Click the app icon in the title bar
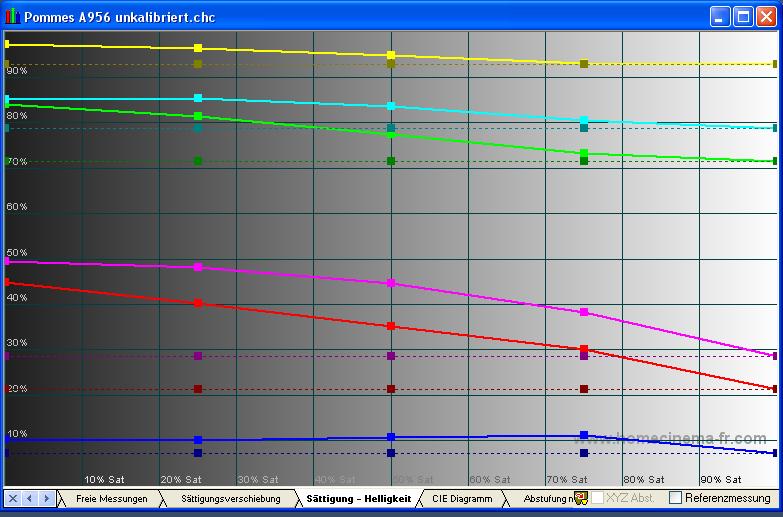 (13, 17)
